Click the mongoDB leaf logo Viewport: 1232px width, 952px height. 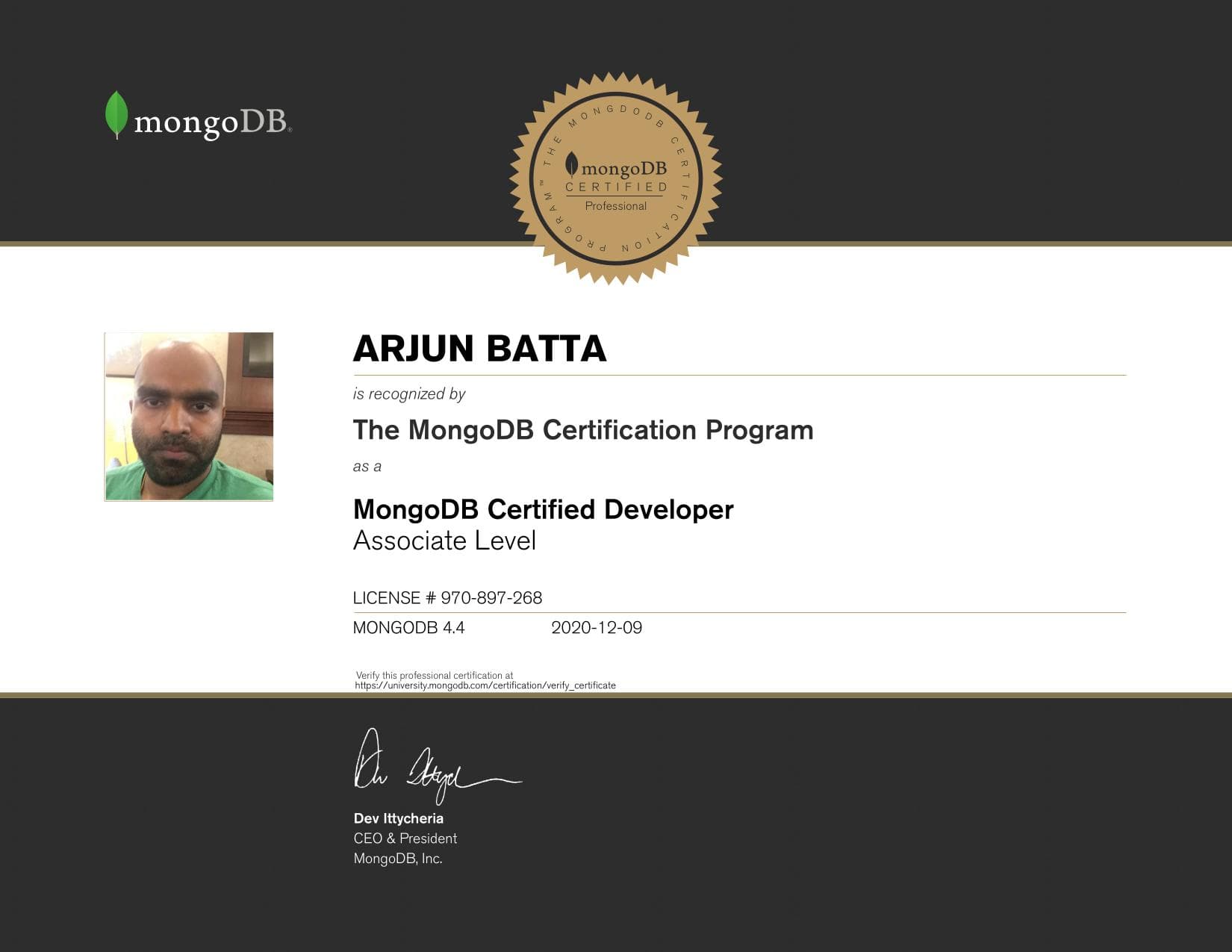[116, 114]
